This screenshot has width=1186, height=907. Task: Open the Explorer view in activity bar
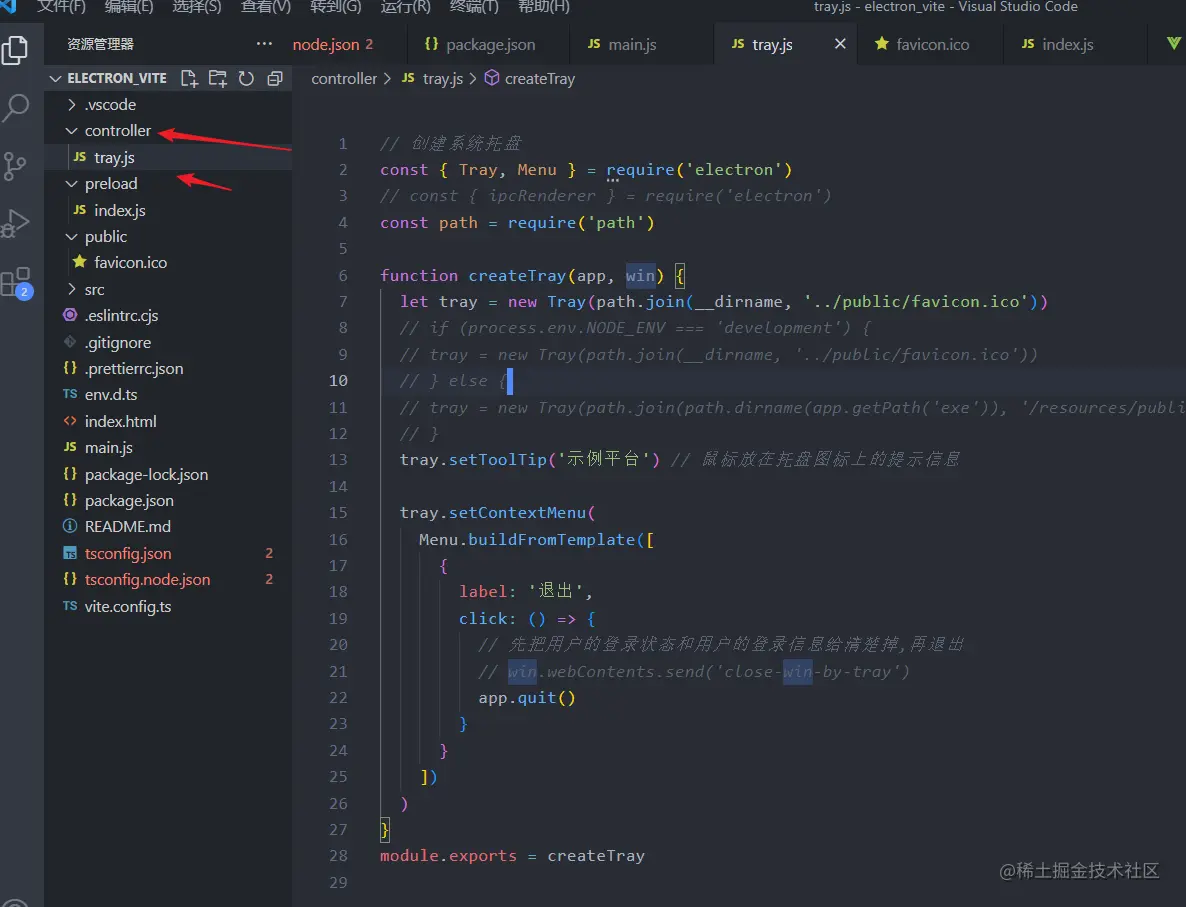pos(15,51)
